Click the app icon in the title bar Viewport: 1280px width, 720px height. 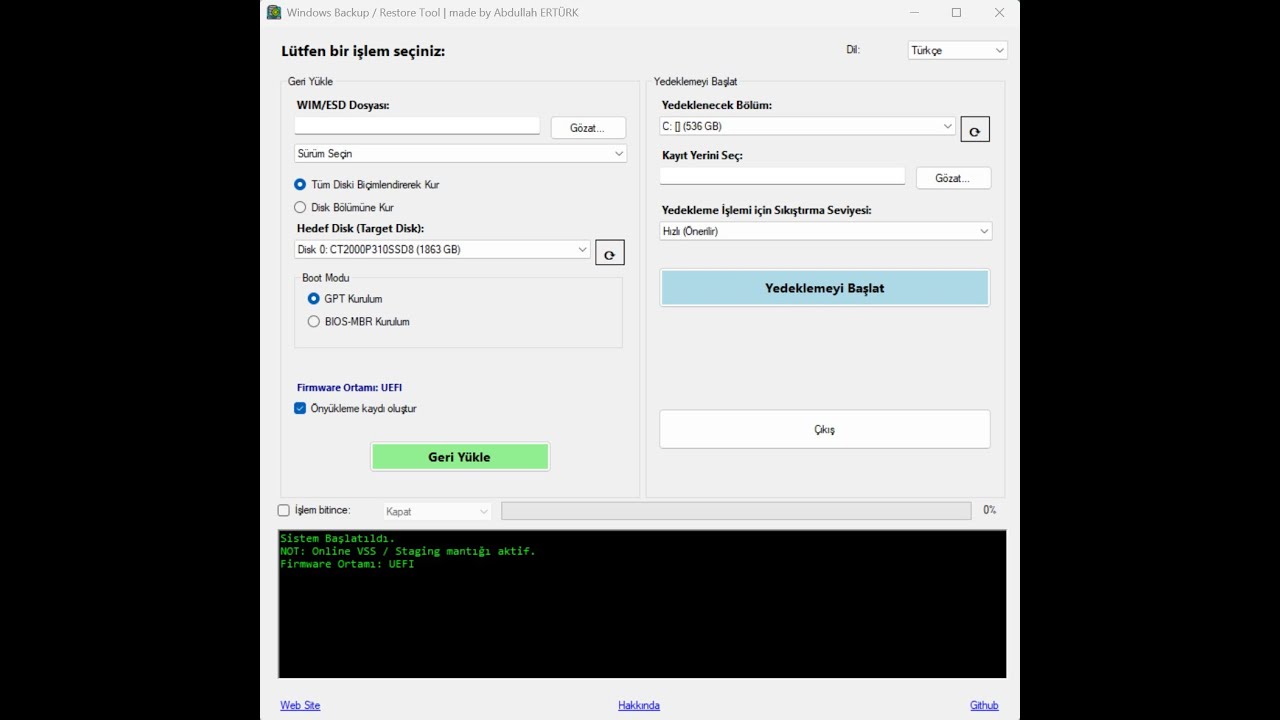[274, 12]
